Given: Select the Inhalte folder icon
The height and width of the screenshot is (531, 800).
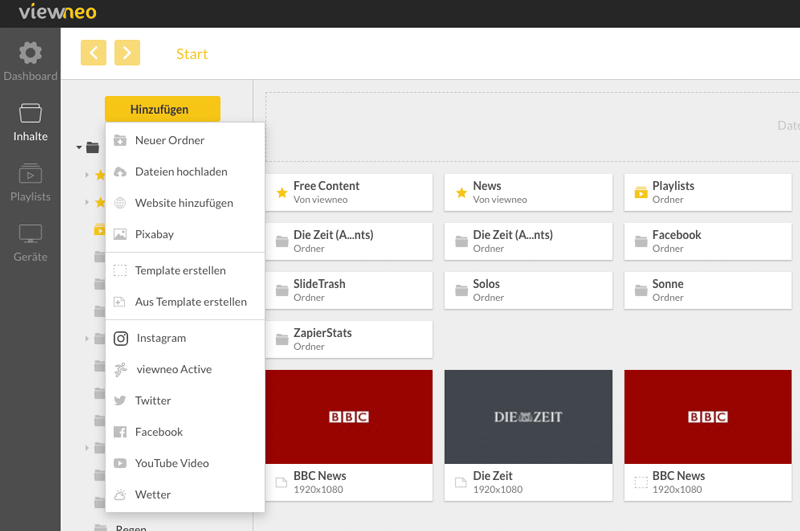Looking at the screenshot, I should coord(30,113).
